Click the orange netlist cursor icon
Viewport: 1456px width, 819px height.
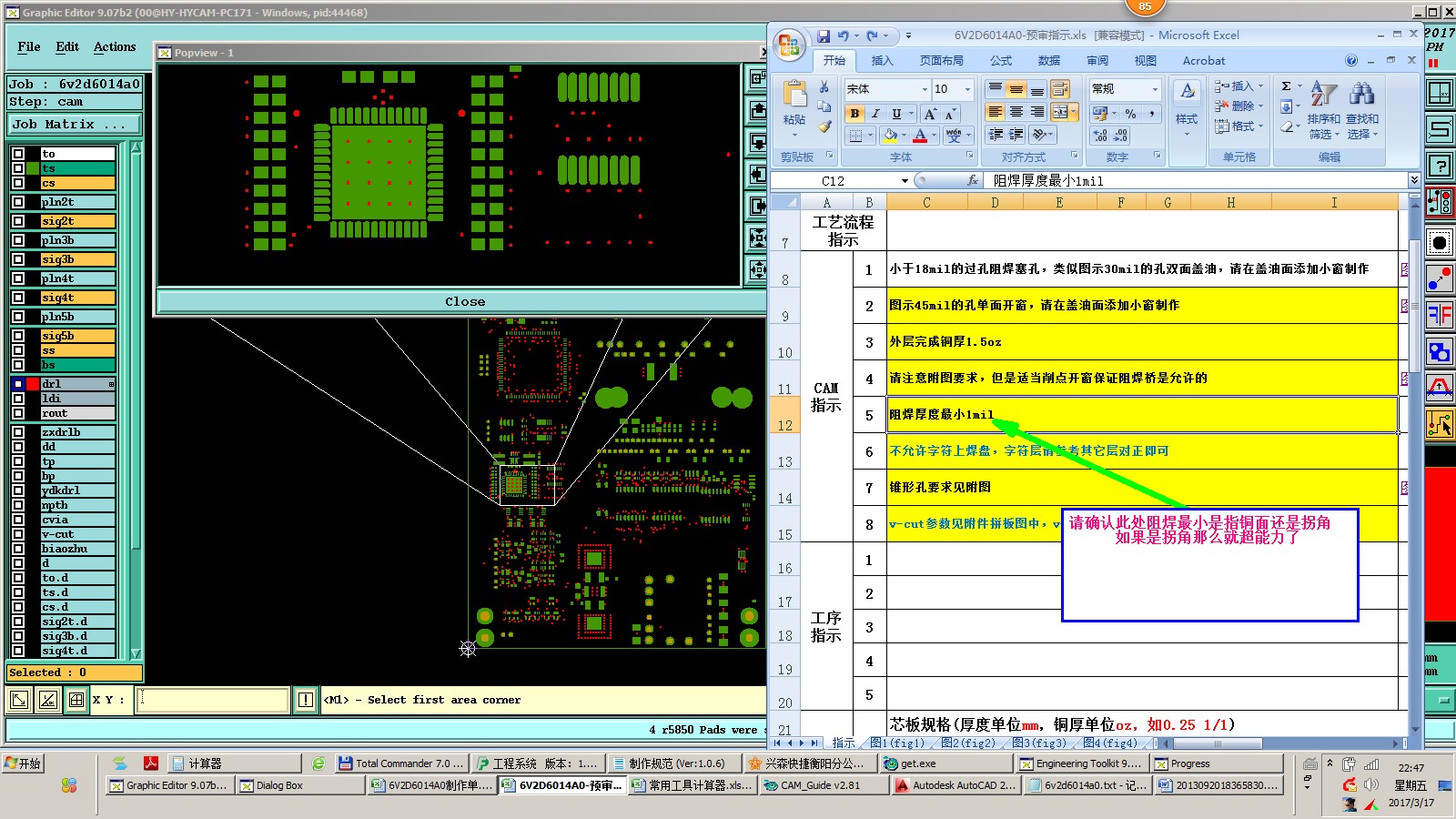pos(1440,424)
